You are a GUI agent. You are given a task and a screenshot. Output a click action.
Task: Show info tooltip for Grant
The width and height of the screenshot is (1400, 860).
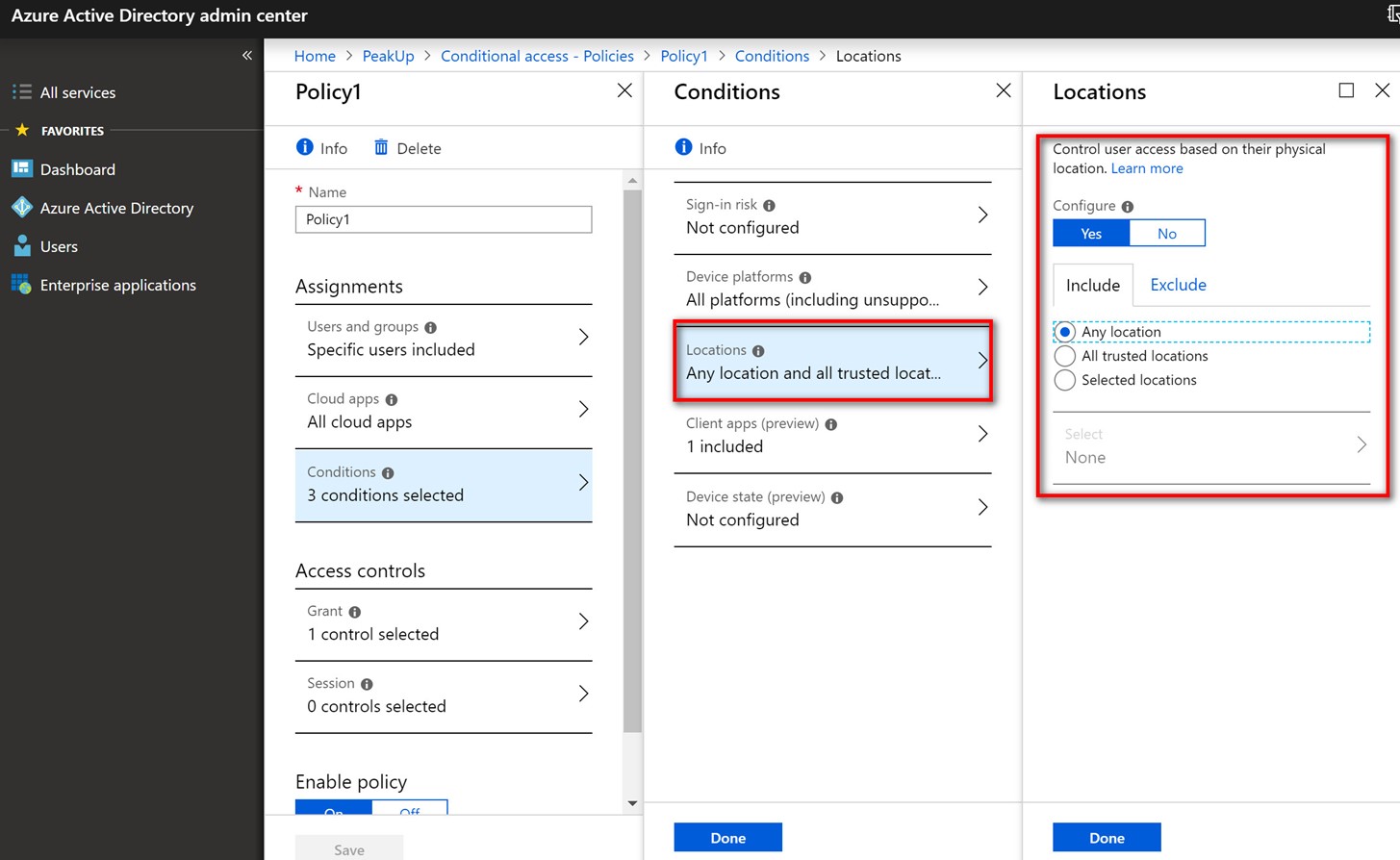pos(355,612)
